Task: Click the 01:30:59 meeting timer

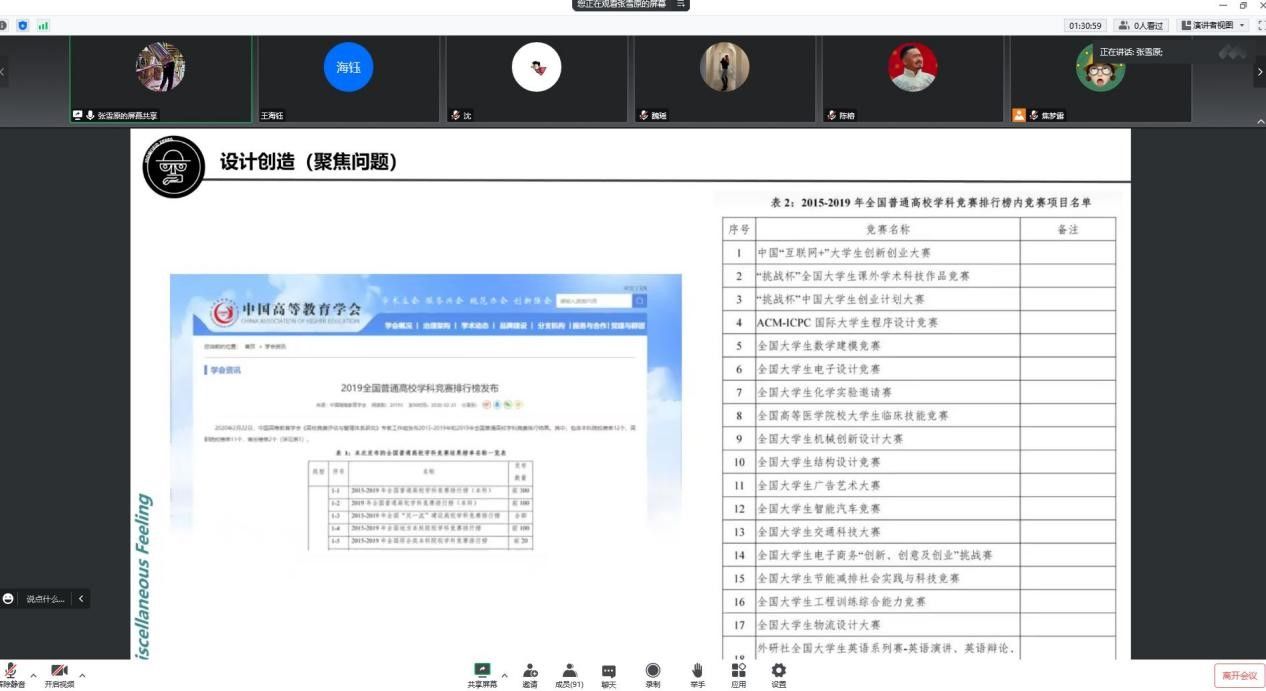Action: click(x=1085, y=25)
